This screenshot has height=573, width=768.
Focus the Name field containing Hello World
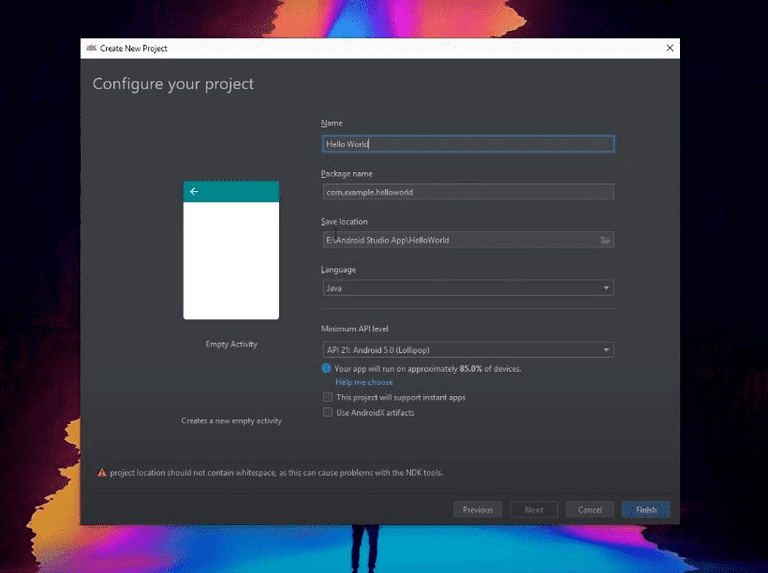467,144
